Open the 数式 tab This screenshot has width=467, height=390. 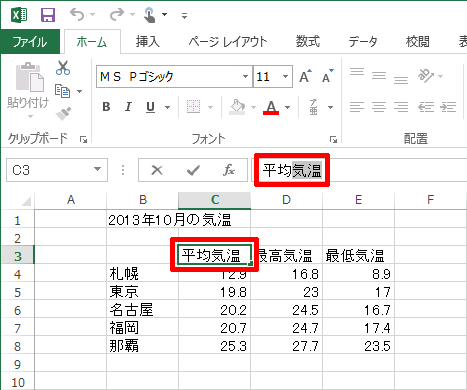pos(308,42)
